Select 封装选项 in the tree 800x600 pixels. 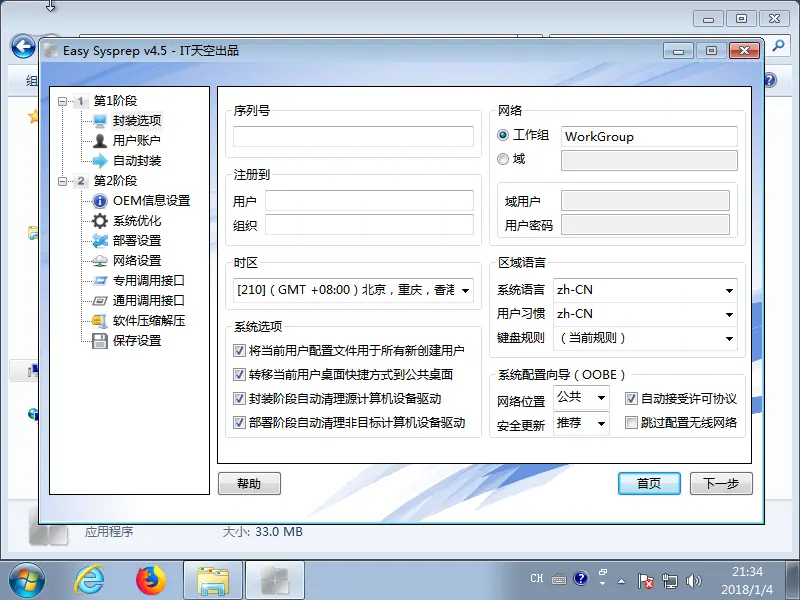pyautogui.click(x=137, y=121)
